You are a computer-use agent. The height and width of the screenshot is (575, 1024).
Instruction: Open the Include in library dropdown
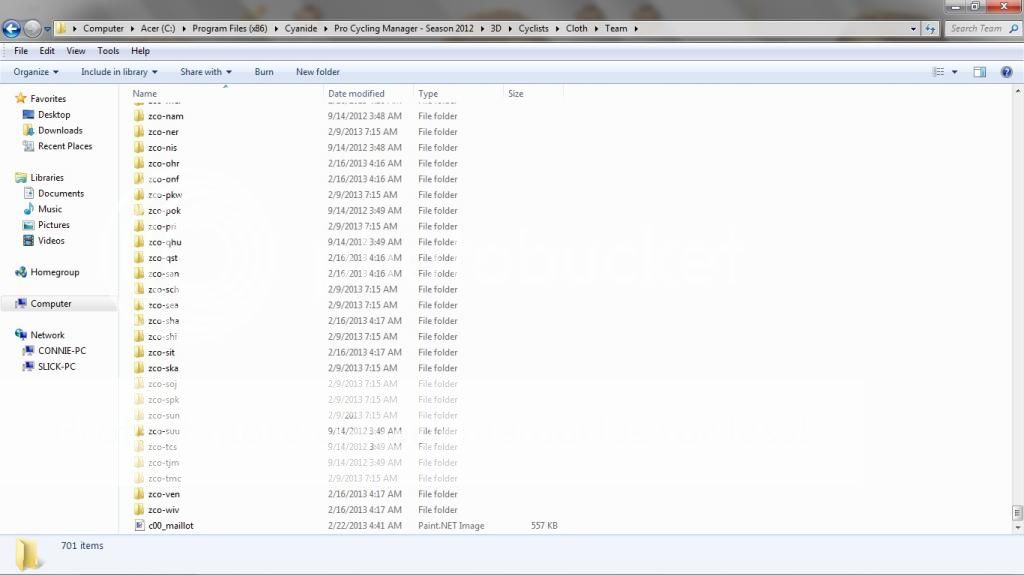click(x=114, y=72)
